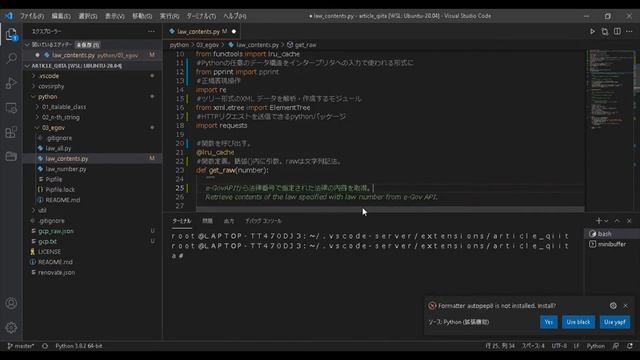Viewport: 640px width, 360px height.
Task: Click the feedback icon in status bar
Action: pos(616,346)
